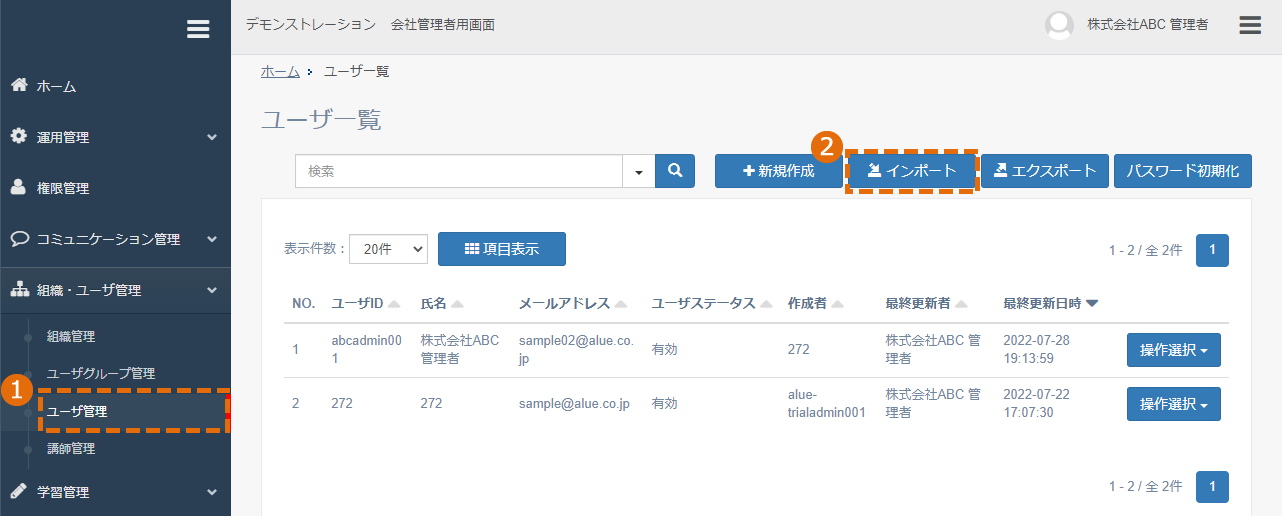Image resolution: width=1282 pixels, height=516 pixels.
Task: Open 操作選択 dropdown for sample@alue.co.jp row
Action: (x=1174, y=404)
